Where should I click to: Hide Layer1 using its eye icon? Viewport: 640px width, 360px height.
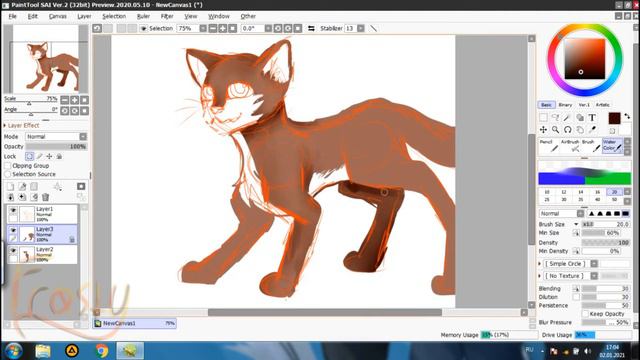pos(13,211)
